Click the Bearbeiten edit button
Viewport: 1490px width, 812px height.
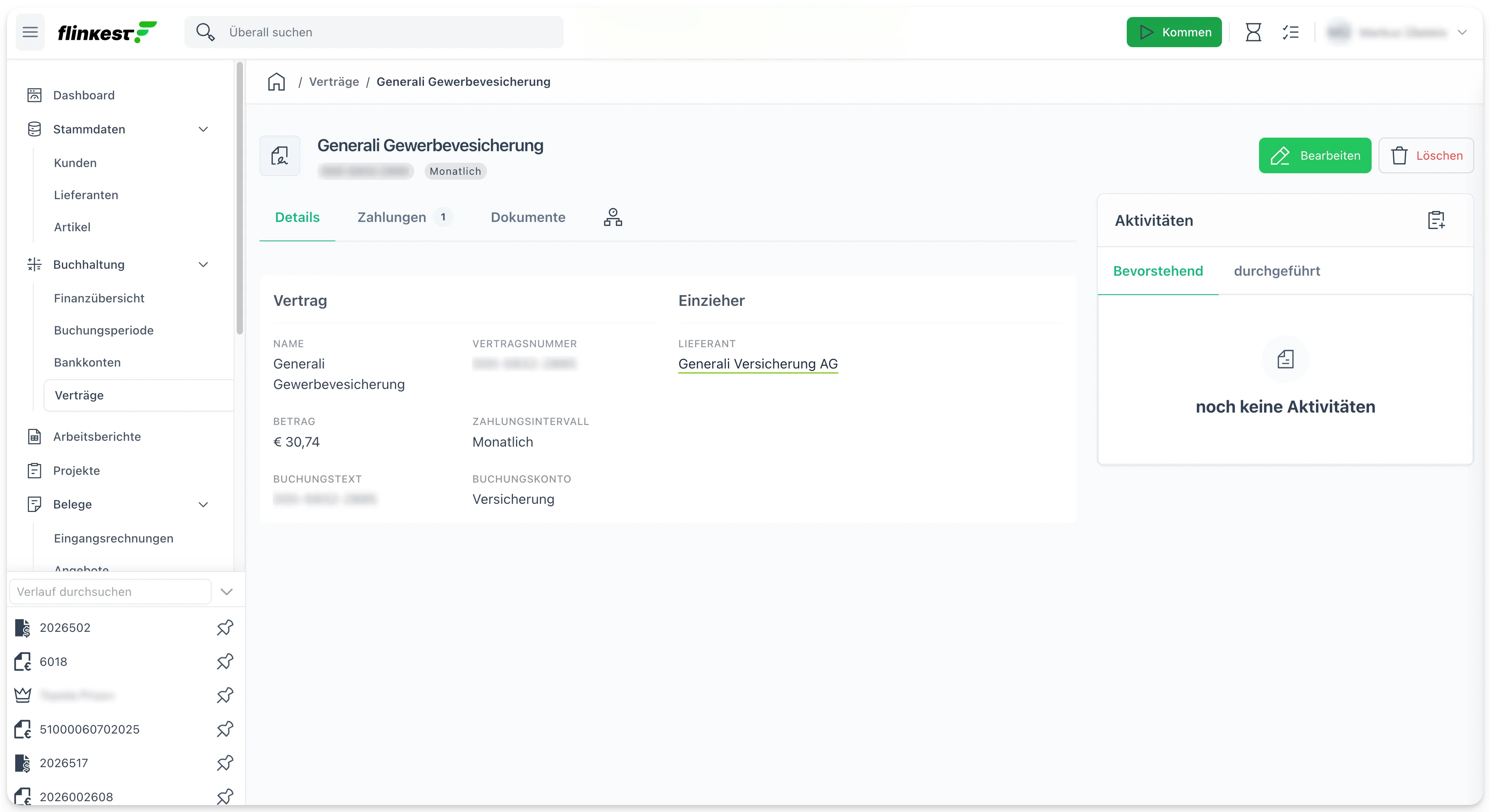click(1315, 155)
